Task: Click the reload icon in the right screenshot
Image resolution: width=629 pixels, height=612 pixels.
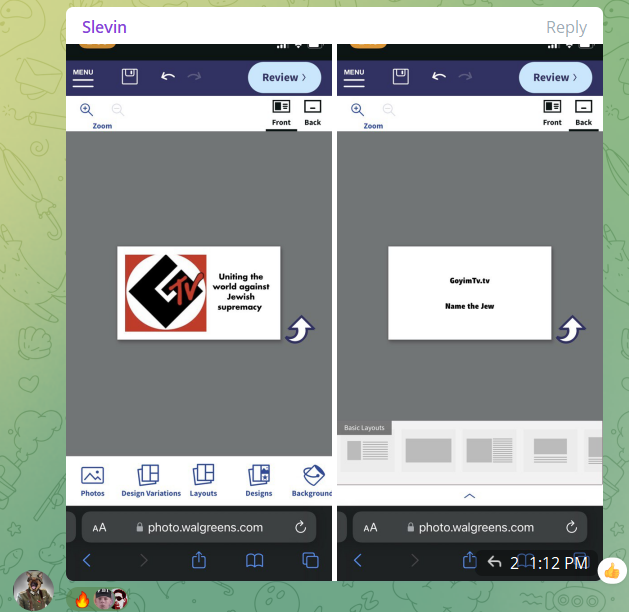Action: (572, 527)
